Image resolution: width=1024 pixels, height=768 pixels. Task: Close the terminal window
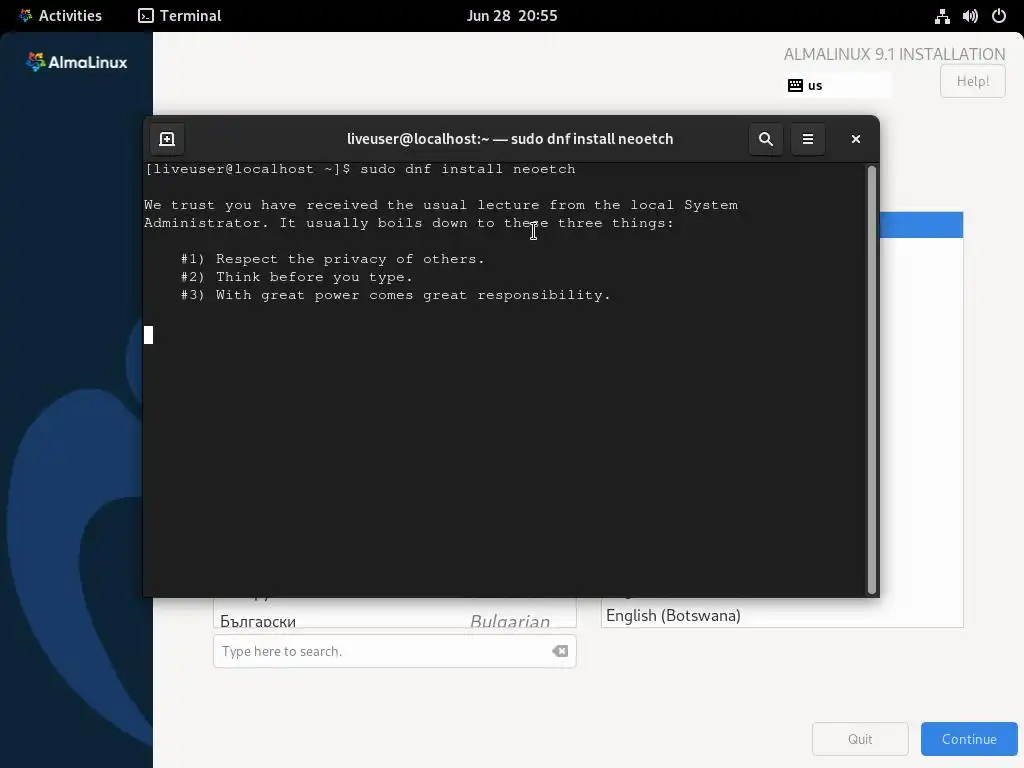coord(856,139)
